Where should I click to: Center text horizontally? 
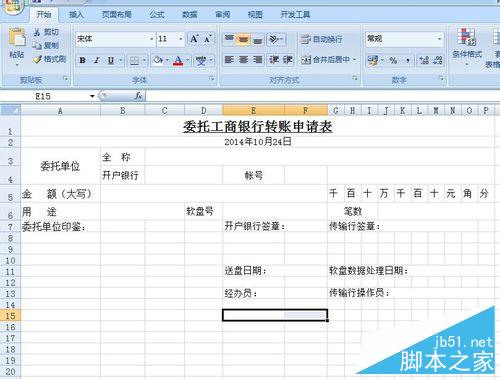243,60
